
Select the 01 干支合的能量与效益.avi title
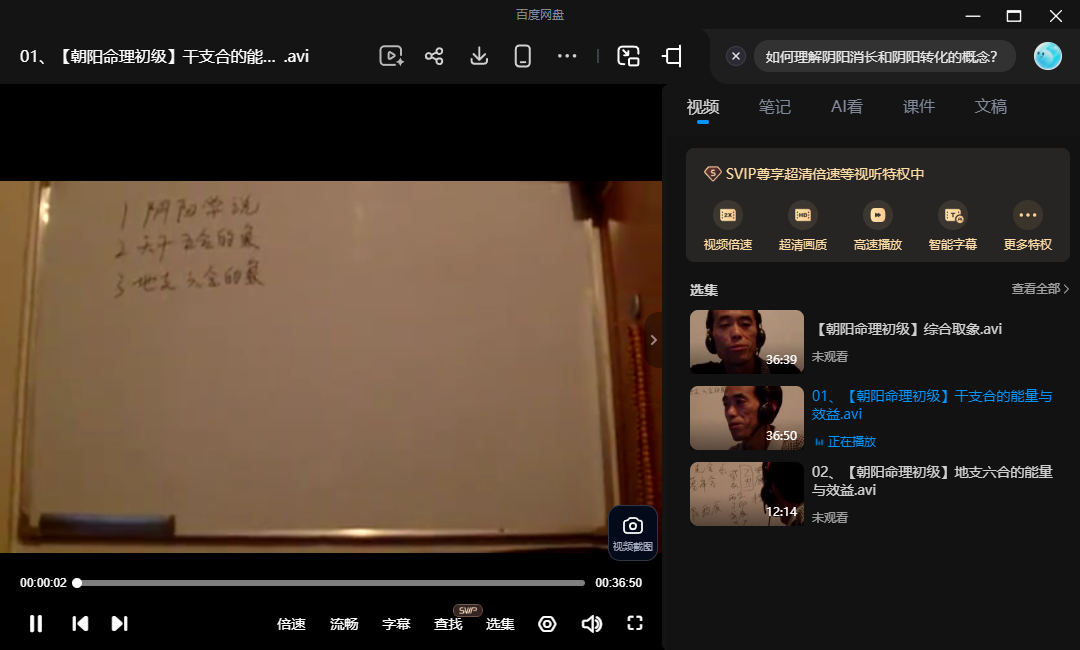(932, 405)
